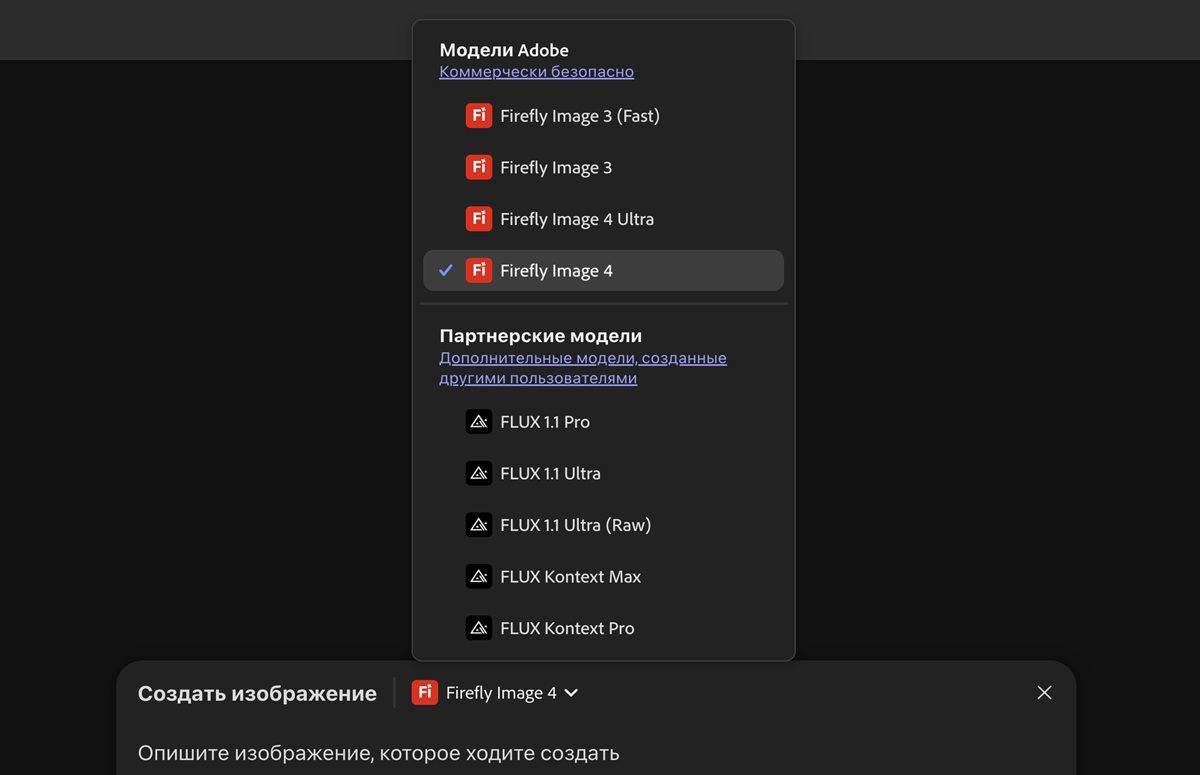
Task: Click the checkmark beside Firefly Image 4
Action: pos(446,270)
